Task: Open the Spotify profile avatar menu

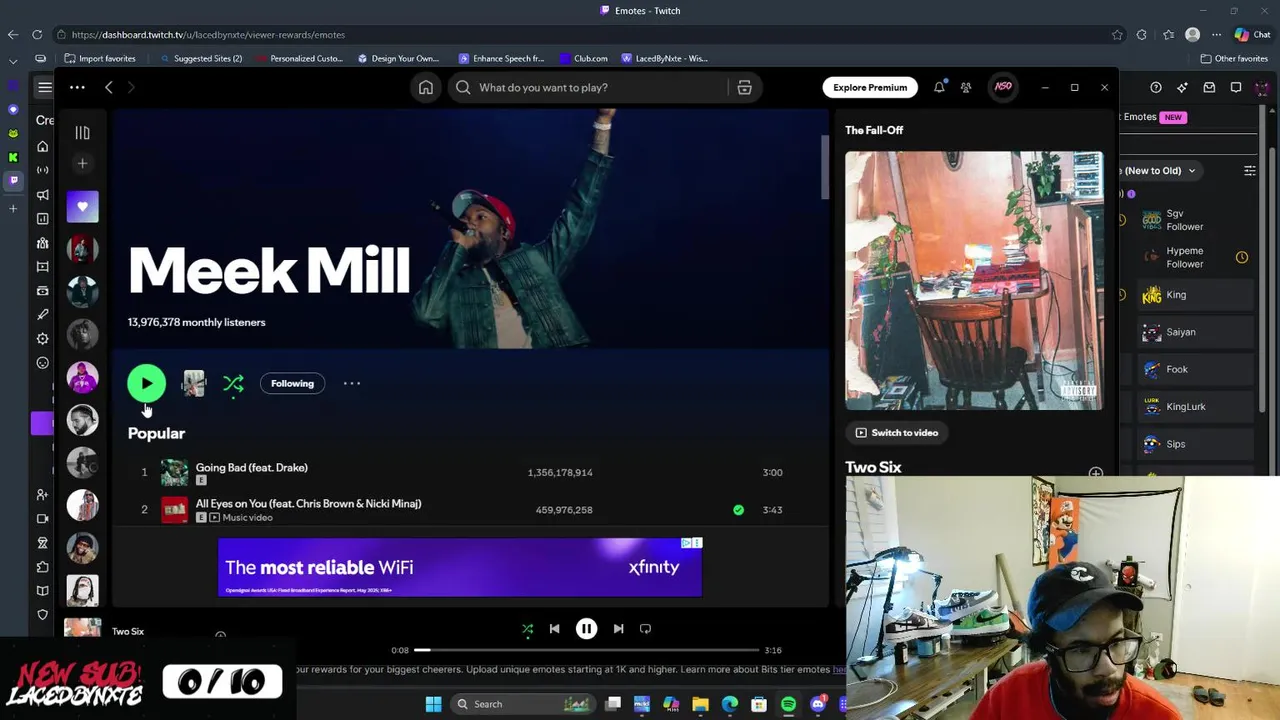Action: click(x=1003, y=88)
